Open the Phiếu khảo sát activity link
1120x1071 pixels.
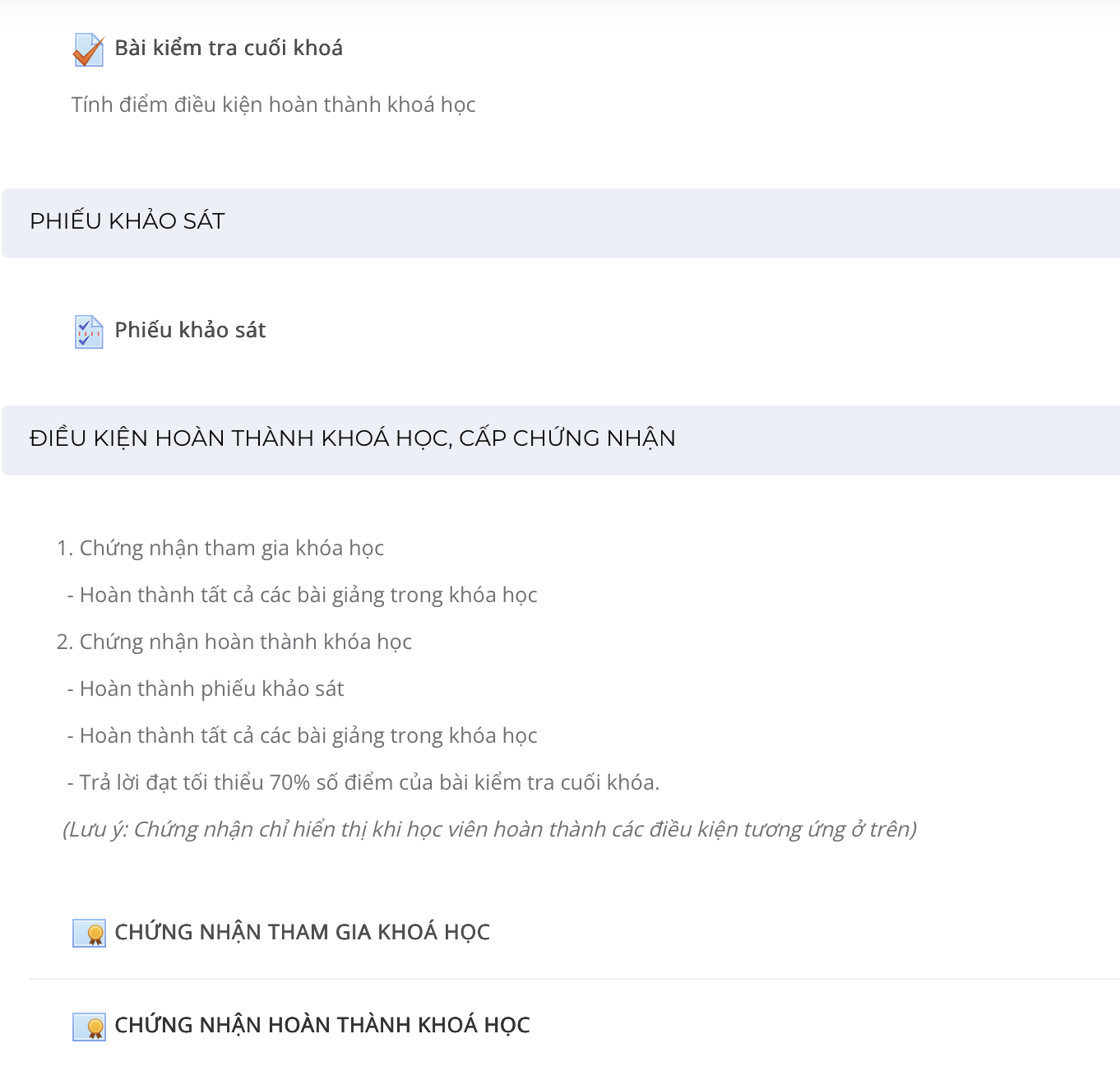pyautogui.click(x=190, y=330)
